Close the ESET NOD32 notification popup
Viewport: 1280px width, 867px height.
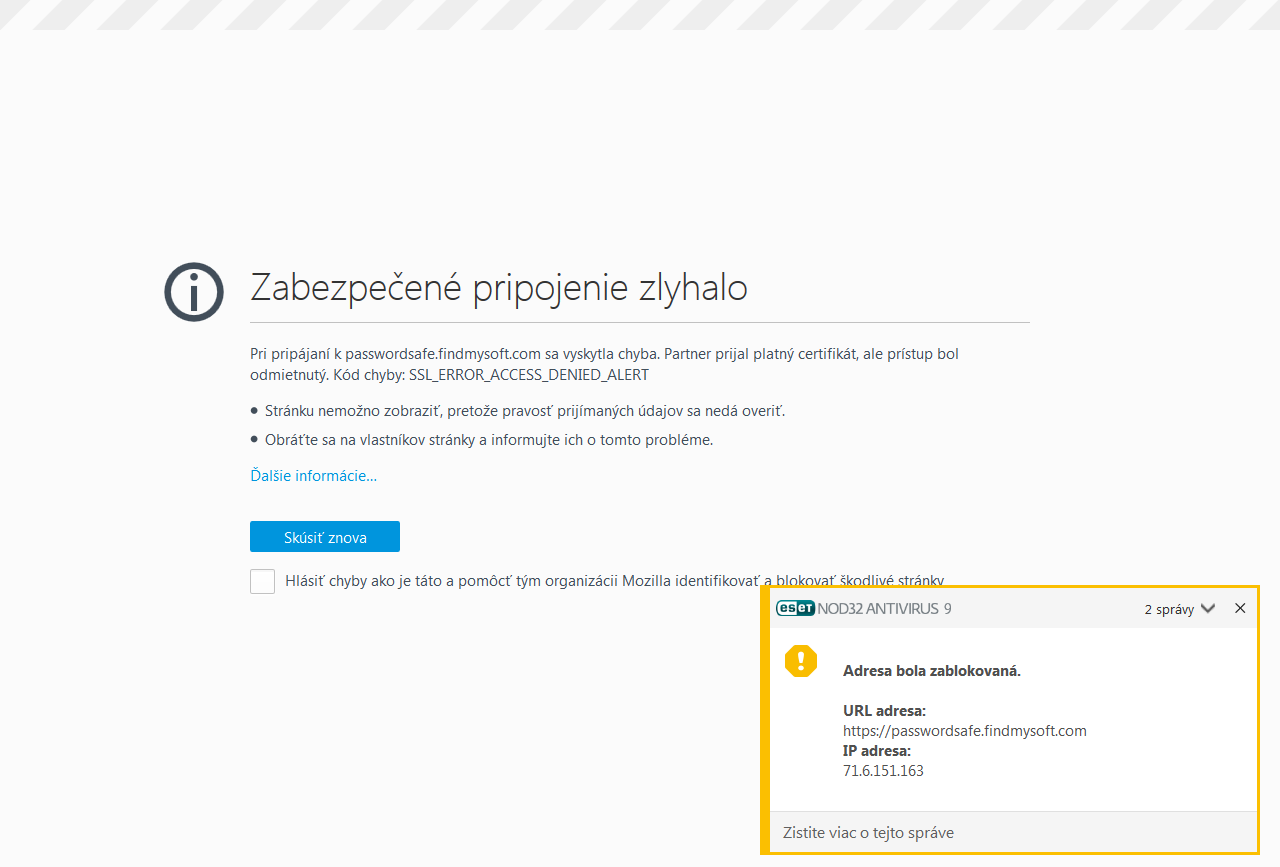pos(1240,608)
